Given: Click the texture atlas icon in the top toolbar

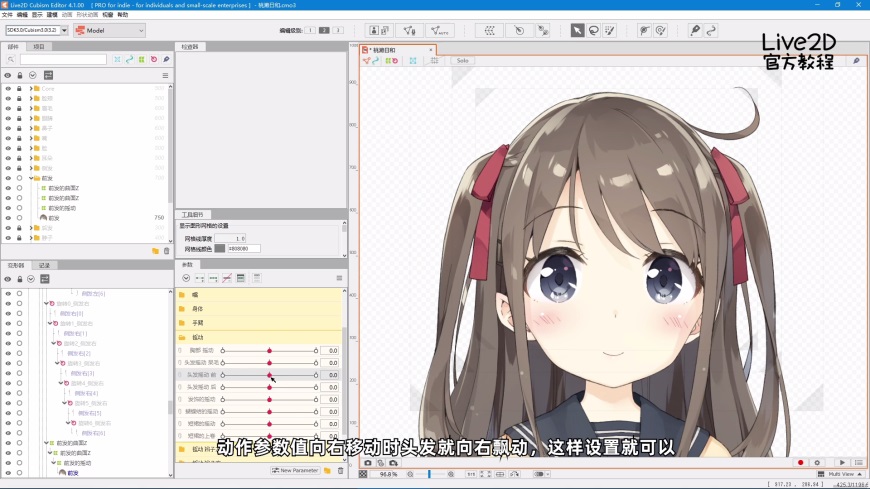Looking at the screenshot, I should 379,31.
